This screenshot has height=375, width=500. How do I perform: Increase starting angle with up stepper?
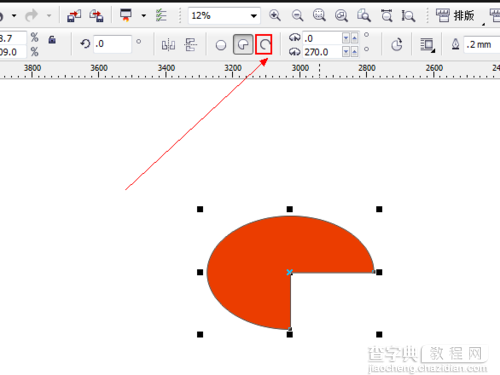pyautogui.click(x=354, y=38)
